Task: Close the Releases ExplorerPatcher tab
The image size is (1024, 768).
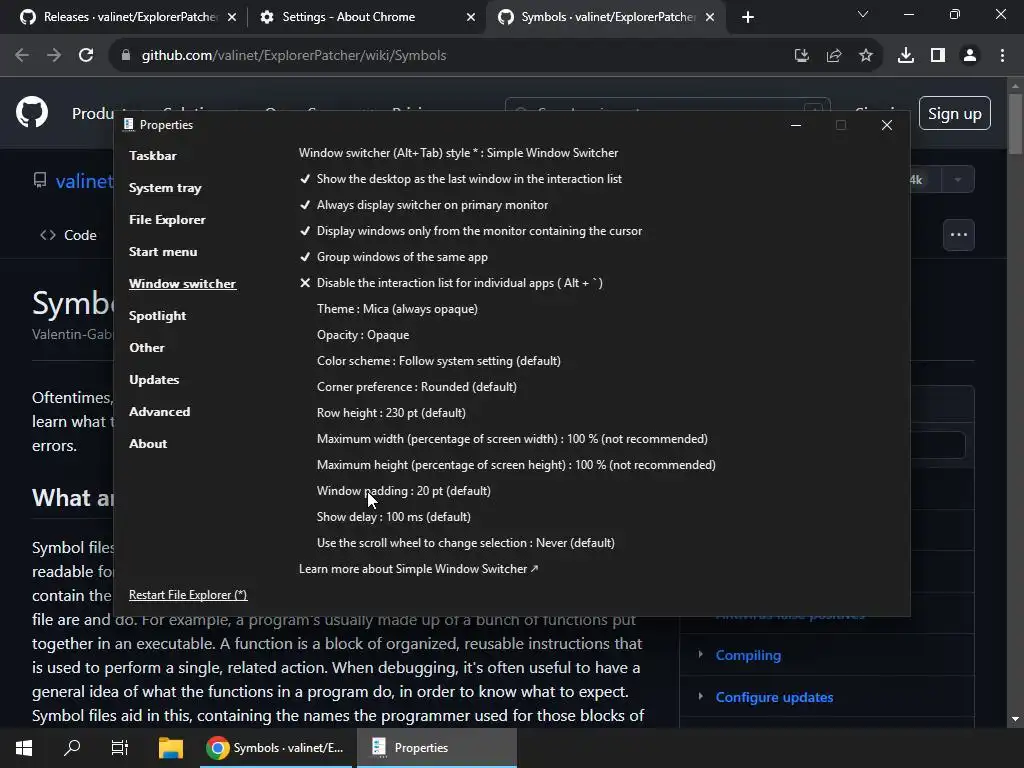Action: pyautogui.click(x=232, y=17)
